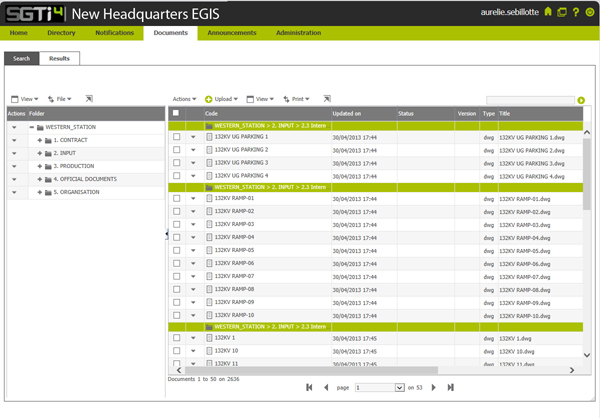Check the box for 132KV UG PARKING 2
This screenshot has height=418, width=600.
pyautogui.click(x=177, y=149)
